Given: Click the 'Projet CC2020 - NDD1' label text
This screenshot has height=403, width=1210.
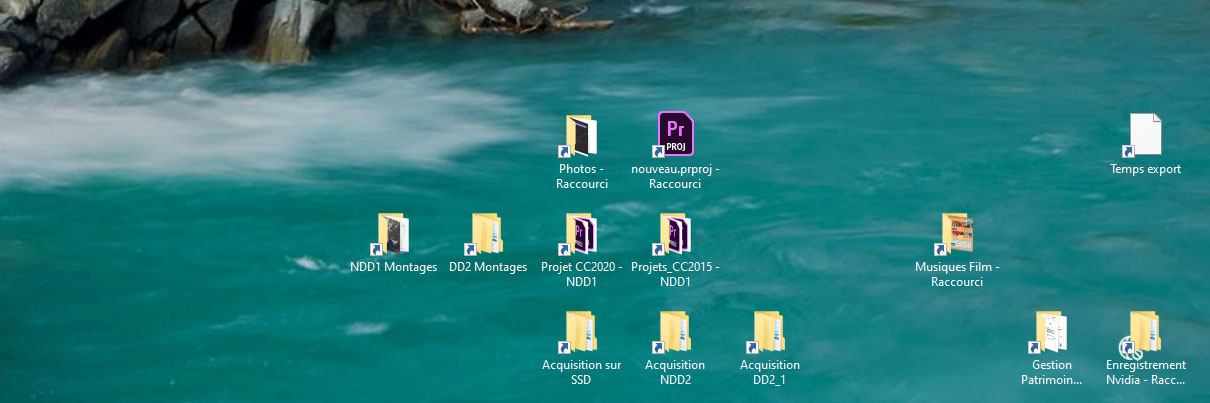Looking at the screenshot, I should [x=582, y=274].
